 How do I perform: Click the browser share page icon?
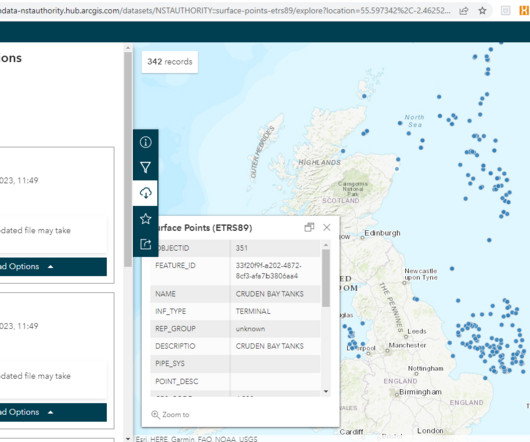(x=463, y=11)
